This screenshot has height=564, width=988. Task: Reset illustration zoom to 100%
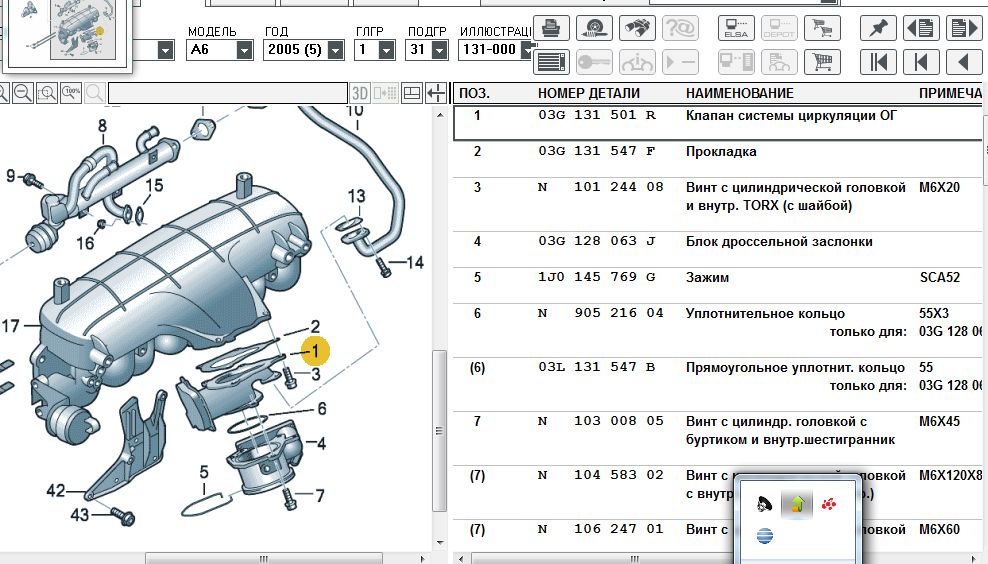(71, 93)
